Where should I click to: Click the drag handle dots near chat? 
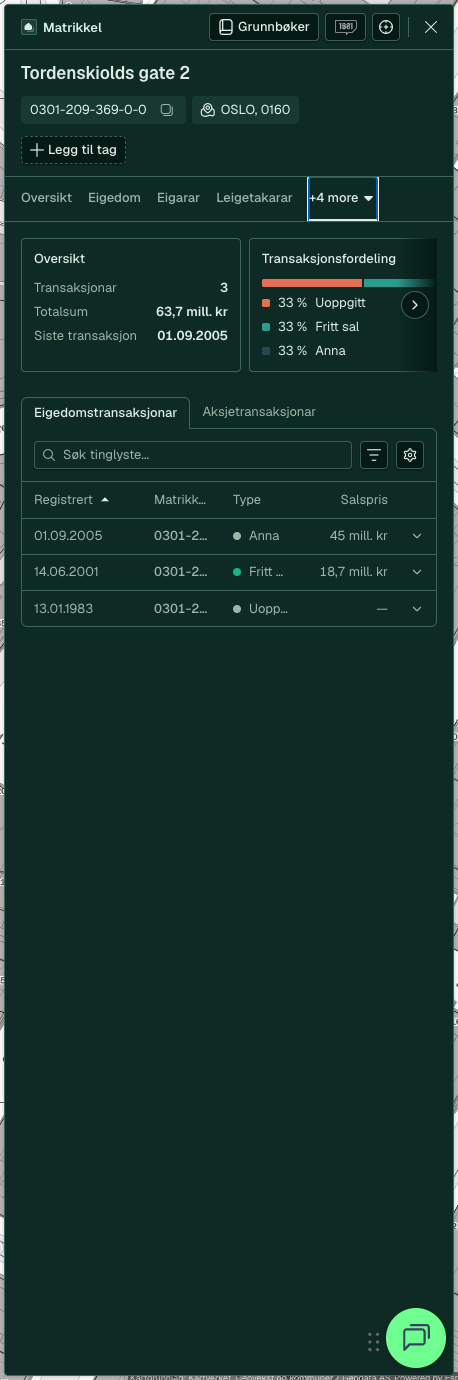(x=373, y=1341)
